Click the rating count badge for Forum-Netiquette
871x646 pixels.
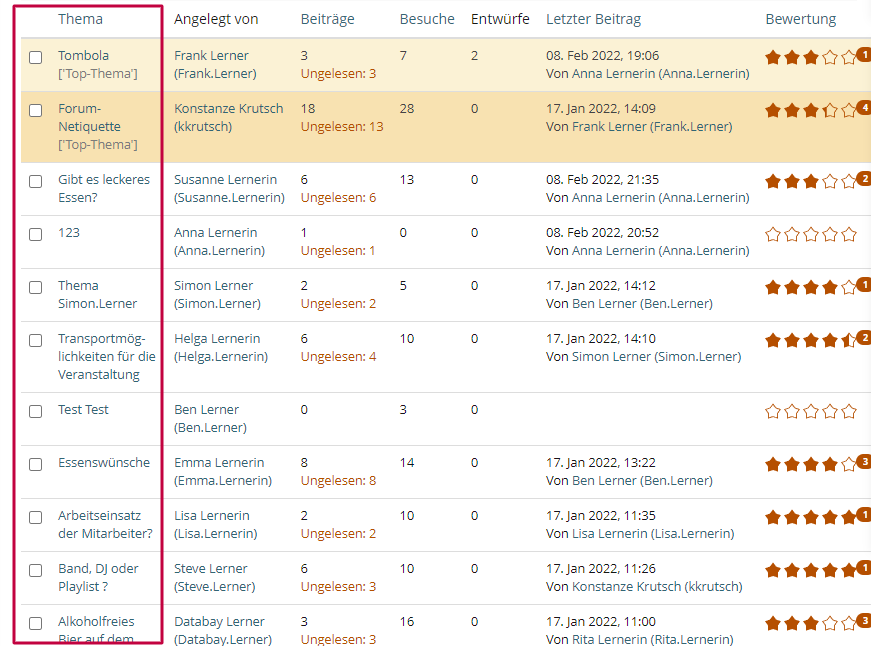click(x=864, y=108)
